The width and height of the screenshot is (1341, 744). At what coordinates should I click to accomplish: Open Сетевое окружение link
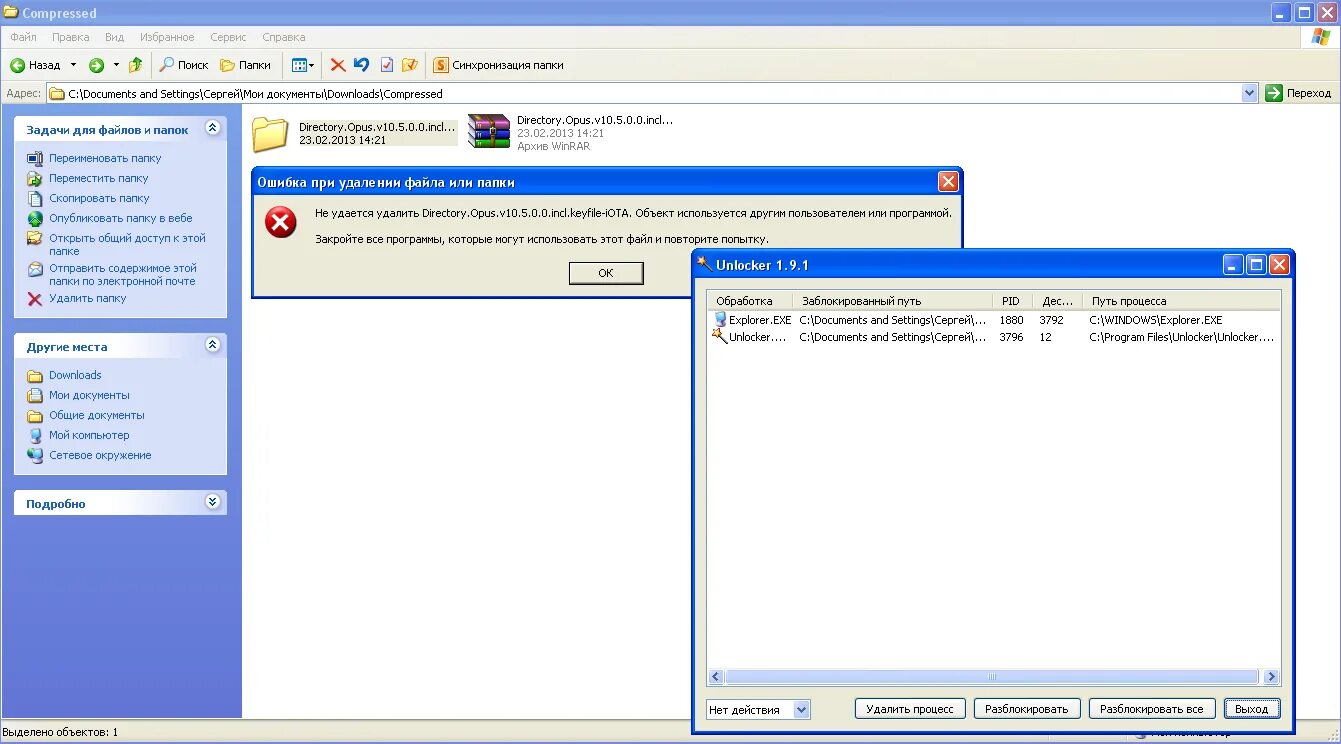pyautogui.click(x=100, y=455)
